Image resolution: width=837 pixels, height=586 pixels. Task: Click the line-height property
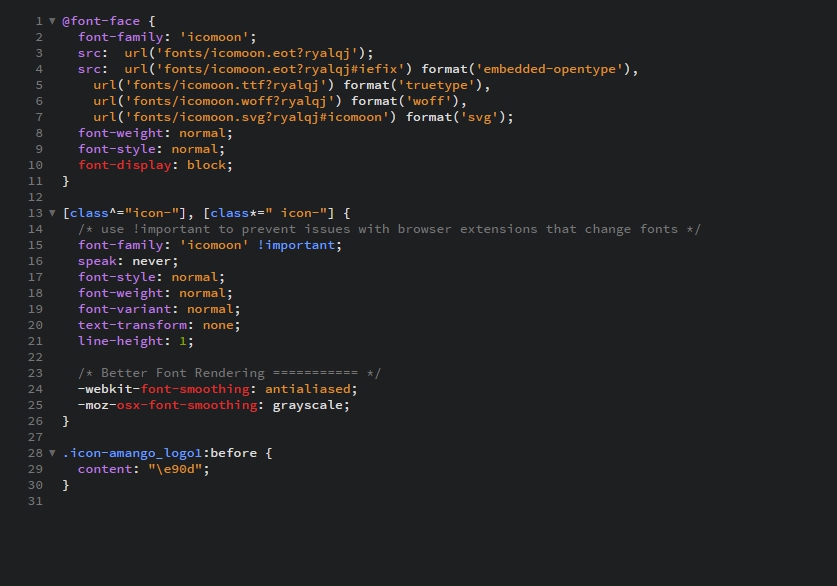click(121, 342)
